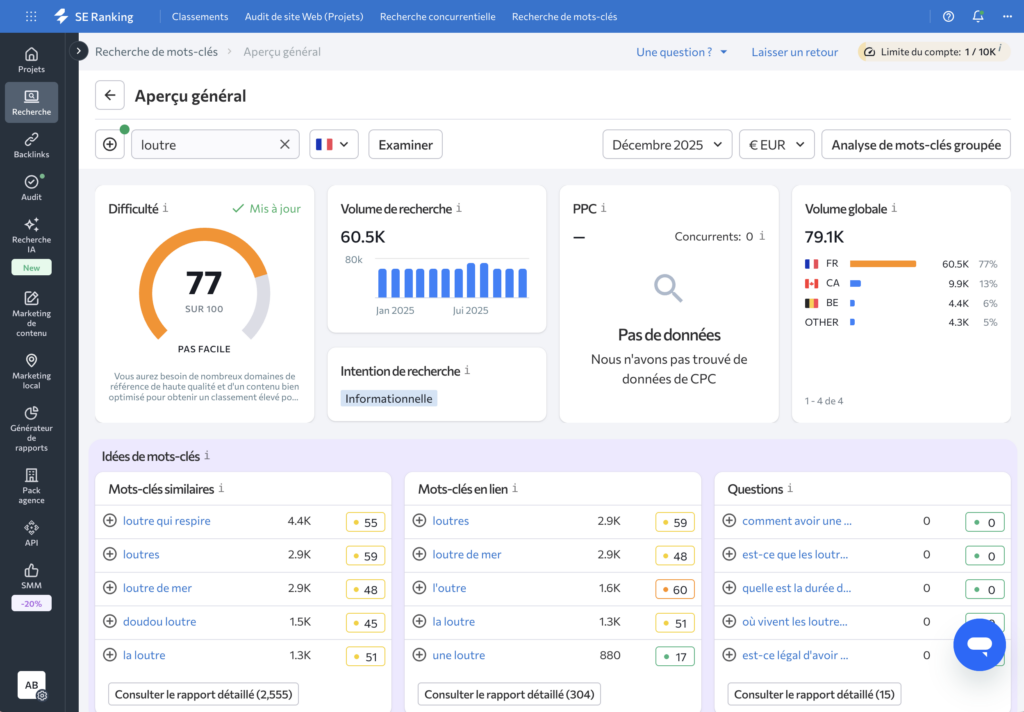Add 'une loutre' with its plus icon

point(419,655)
